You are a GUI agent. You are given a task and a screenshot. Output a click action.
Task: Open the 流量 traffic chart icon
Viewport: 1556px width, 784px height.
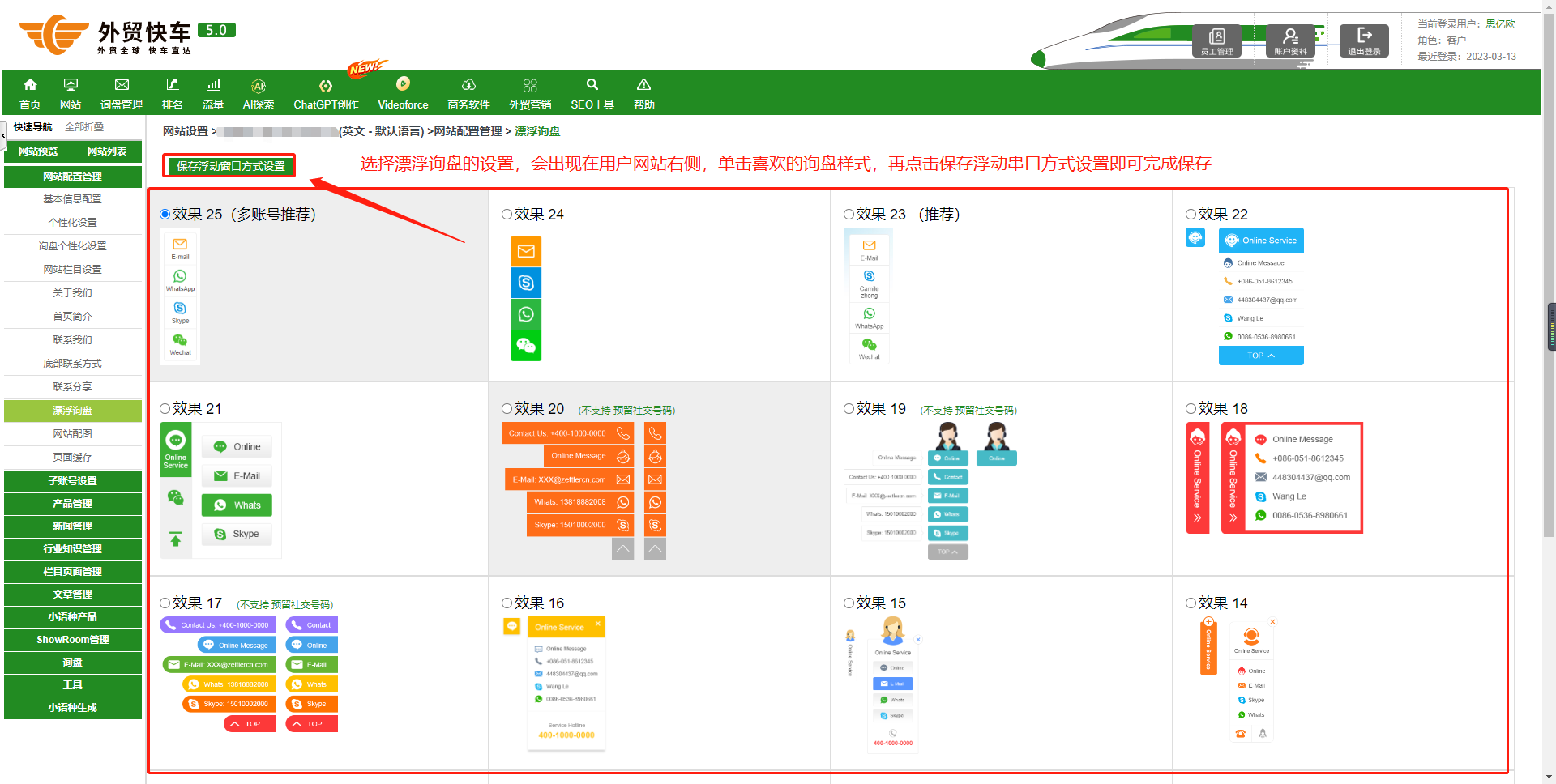click(x=213, y=85)
